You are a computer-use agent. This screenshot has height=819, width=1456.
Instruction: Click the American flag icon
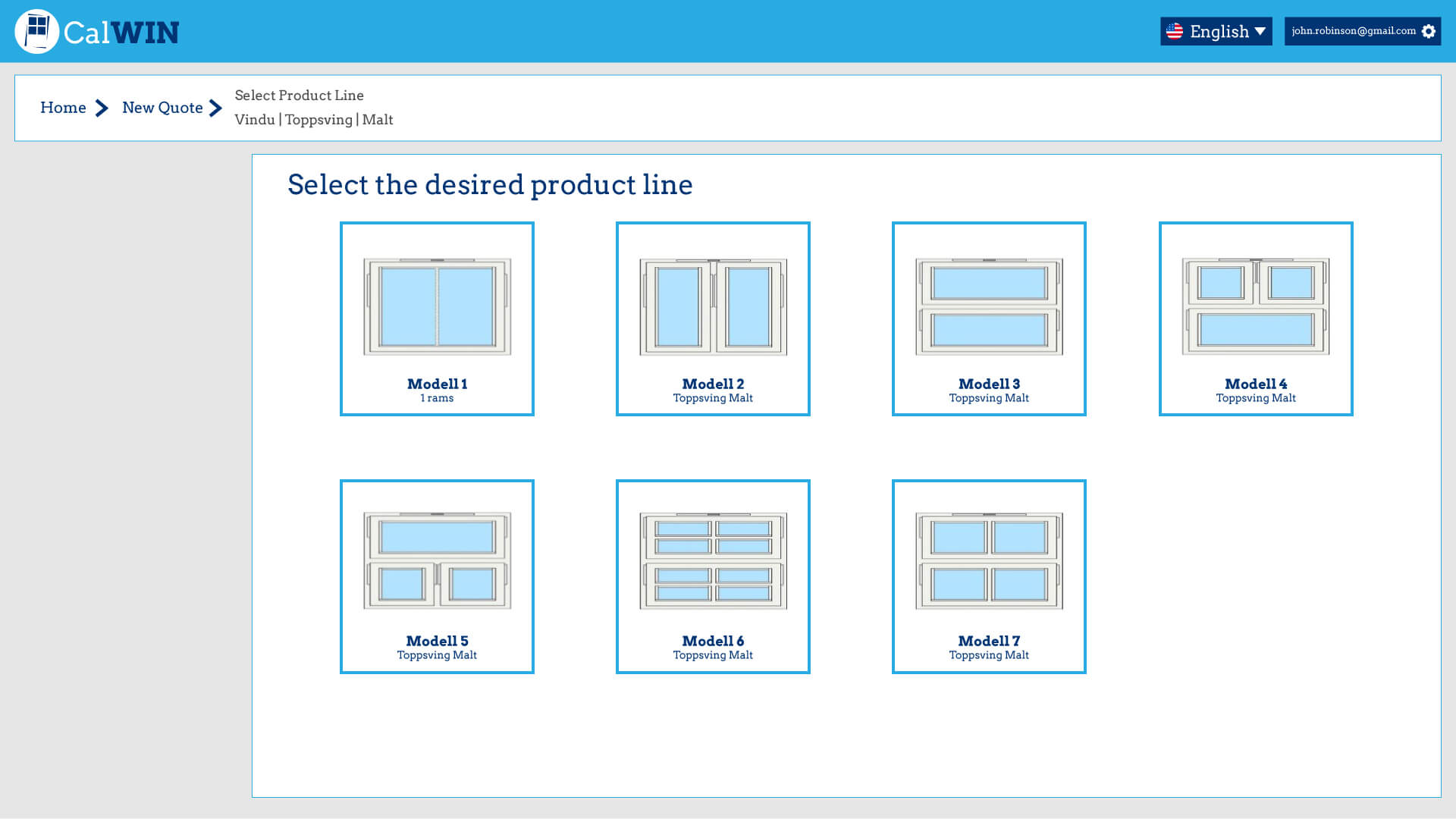click(x=1175, y=31)
